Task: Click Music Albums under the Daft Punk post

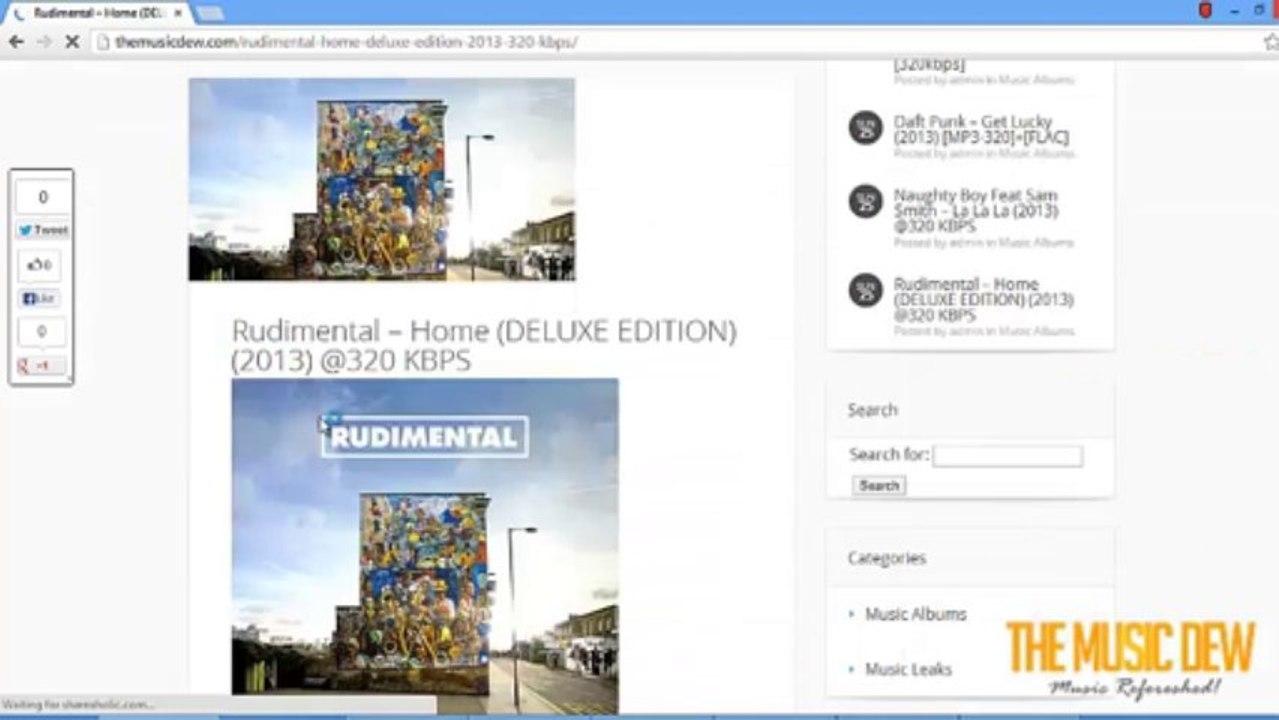Action: (1036, 154)
